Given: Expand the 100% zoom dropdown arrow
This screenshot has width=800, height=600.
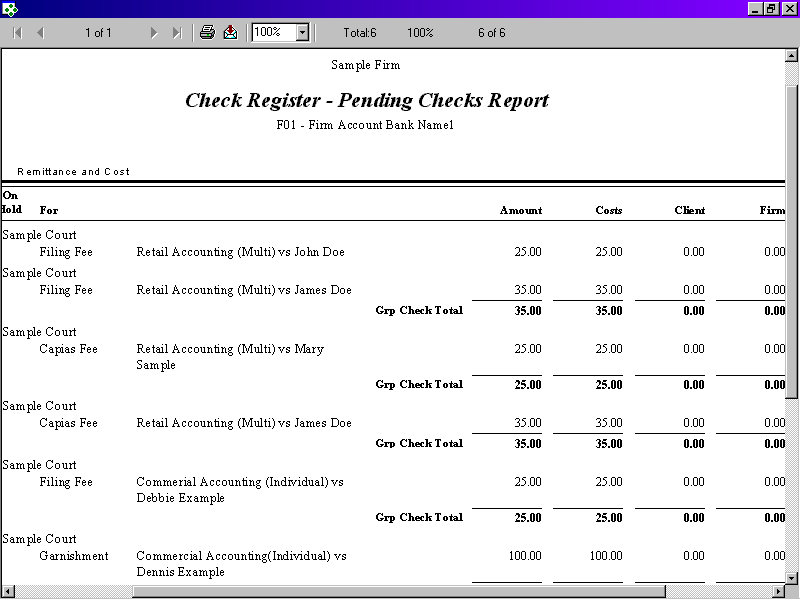Looking at the screenshot, I should [x=302, y=33].
